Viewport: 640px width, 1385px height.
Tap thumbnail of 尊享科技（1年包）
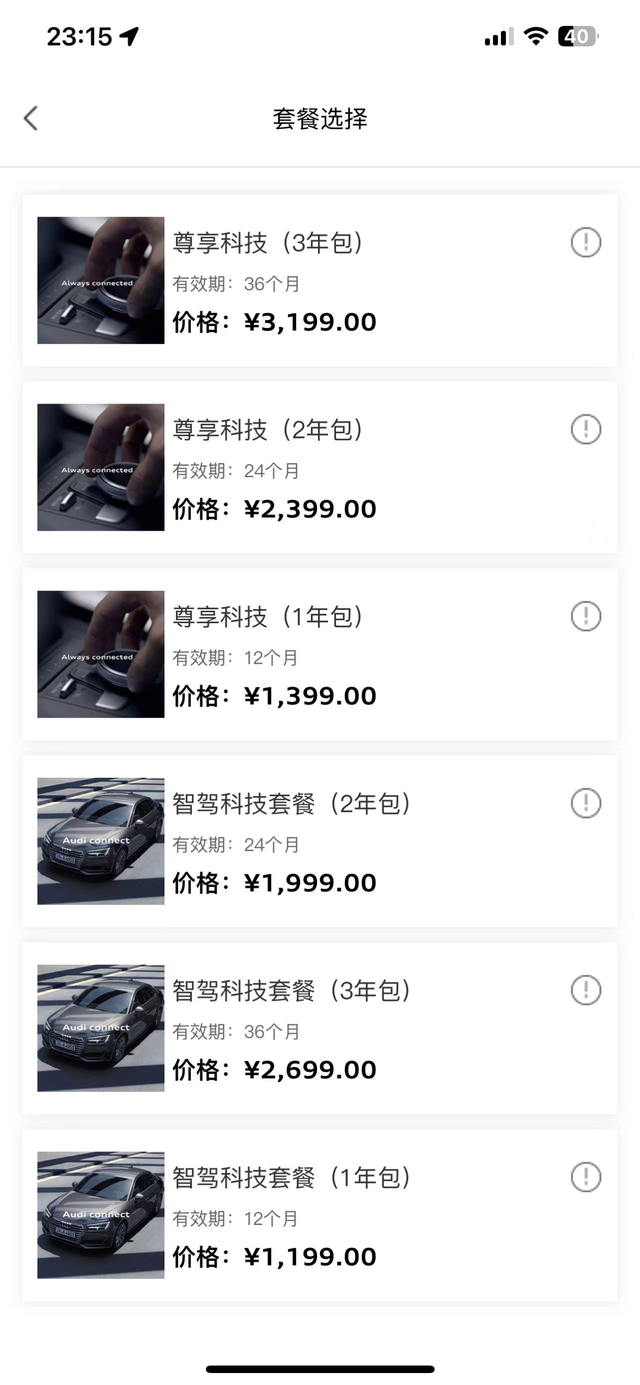pos(101,654)
